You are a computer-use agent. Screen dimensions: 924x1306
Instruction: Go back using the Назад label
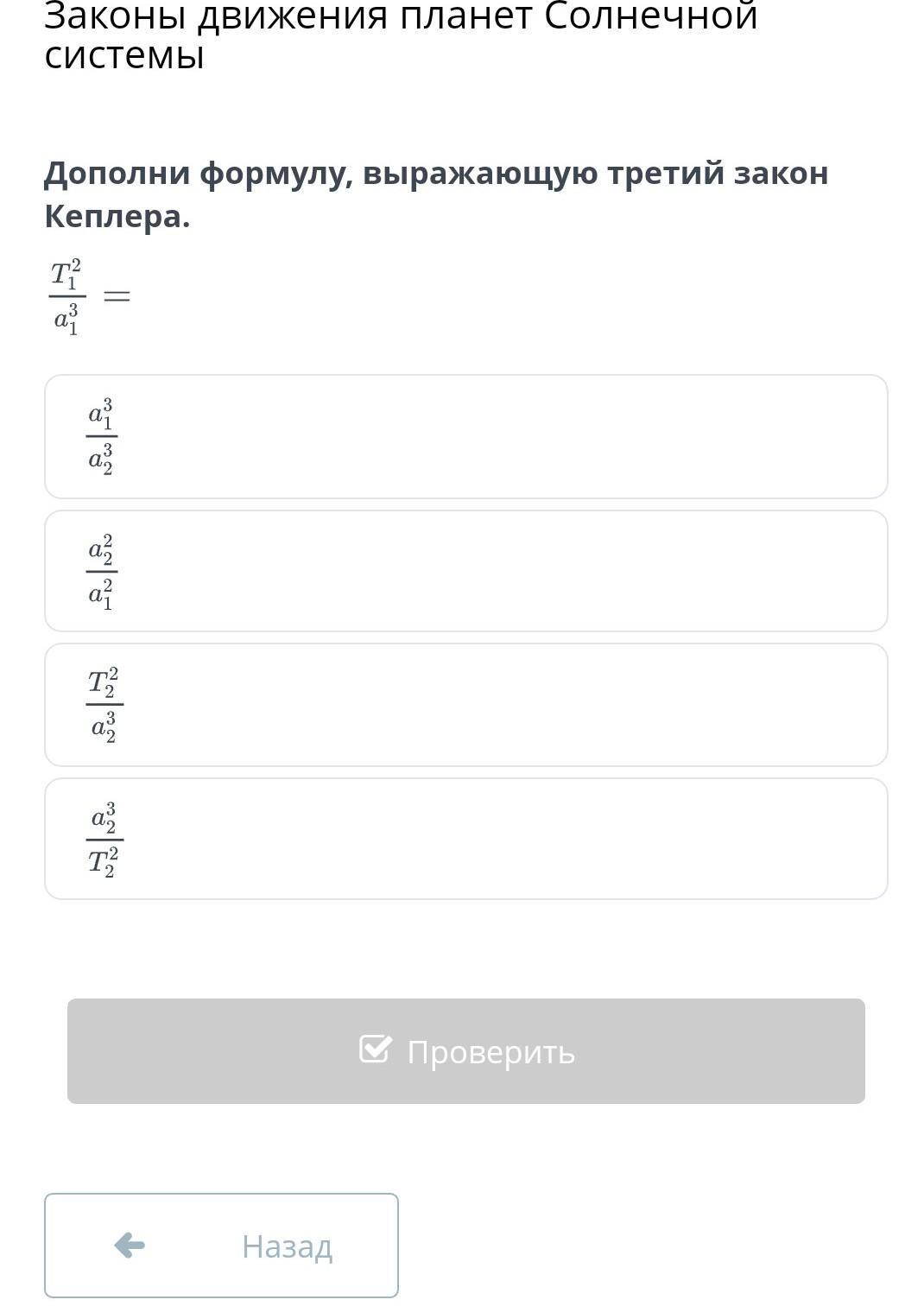(x=287, y=1246)
